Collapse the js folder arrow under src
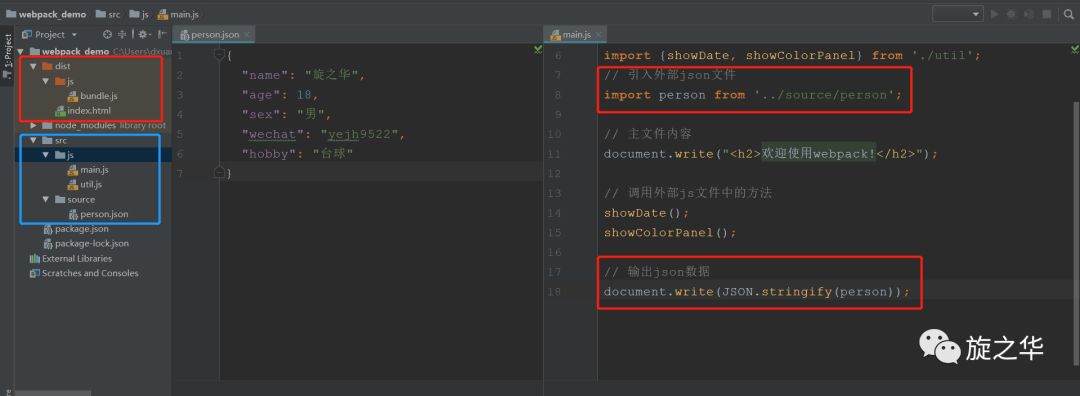Screen dimensions: 1080x396 [46, 155]
